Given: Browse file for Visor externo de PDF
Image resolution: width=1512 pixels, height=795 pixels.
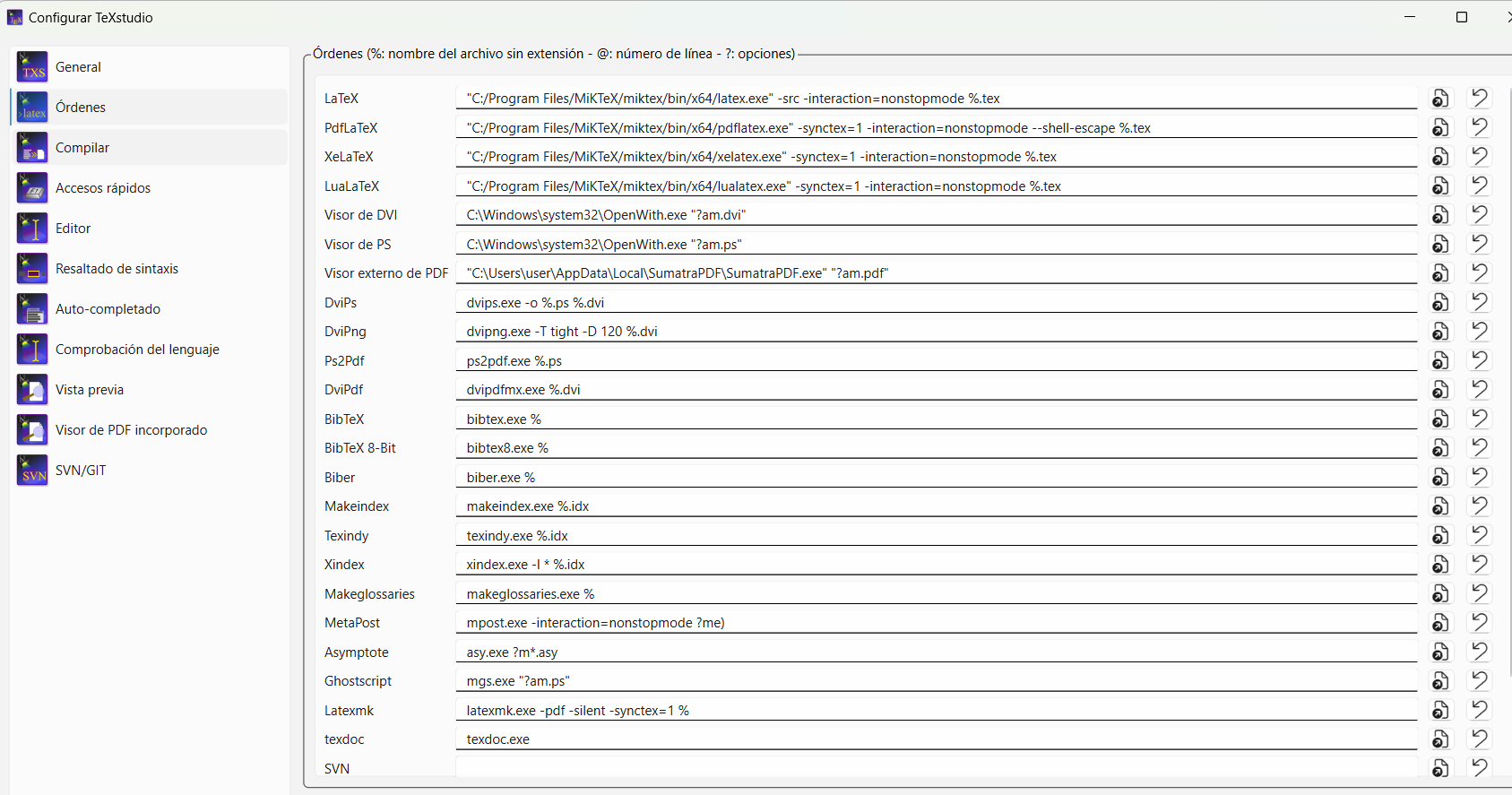Looking at the screenshot, I should tap(1440, 273).
